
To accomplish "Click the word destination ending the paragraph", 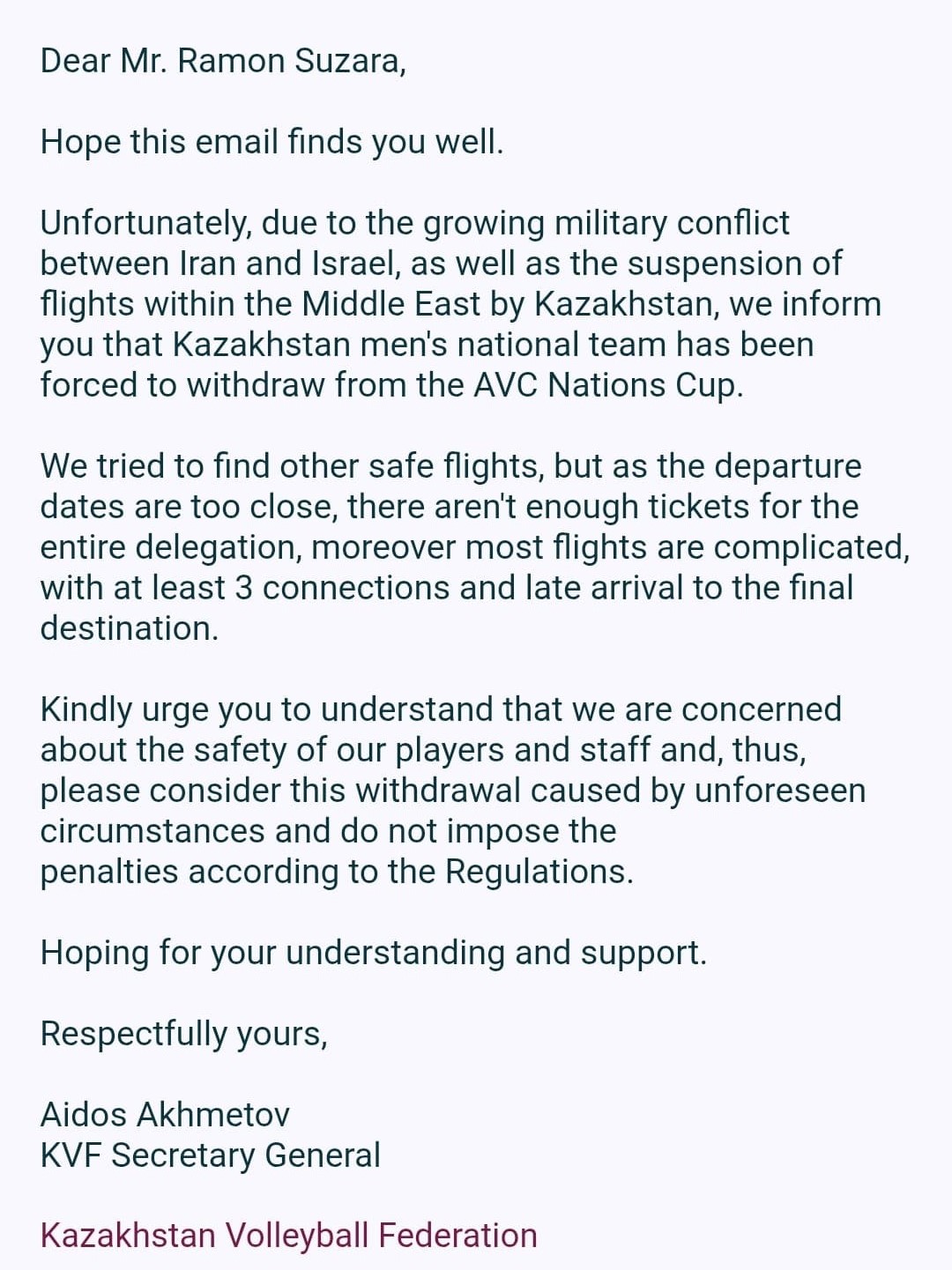I will (x=129, y=628).
